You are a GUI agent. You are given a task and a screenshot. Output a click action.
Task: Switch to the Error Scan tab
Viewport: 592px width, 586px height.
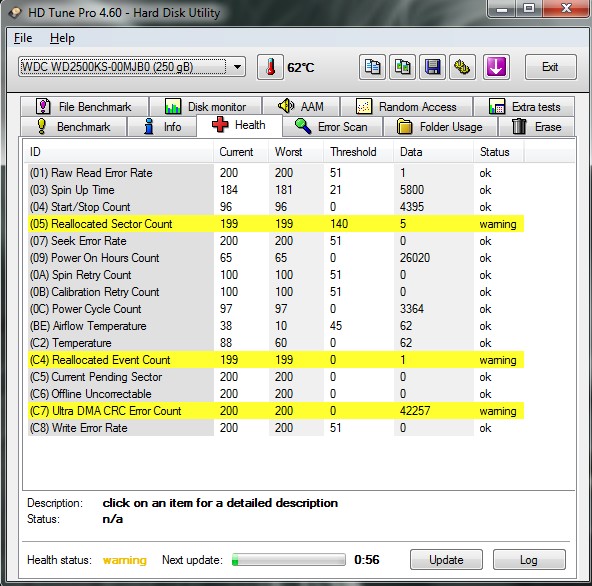tap(332, 126)
